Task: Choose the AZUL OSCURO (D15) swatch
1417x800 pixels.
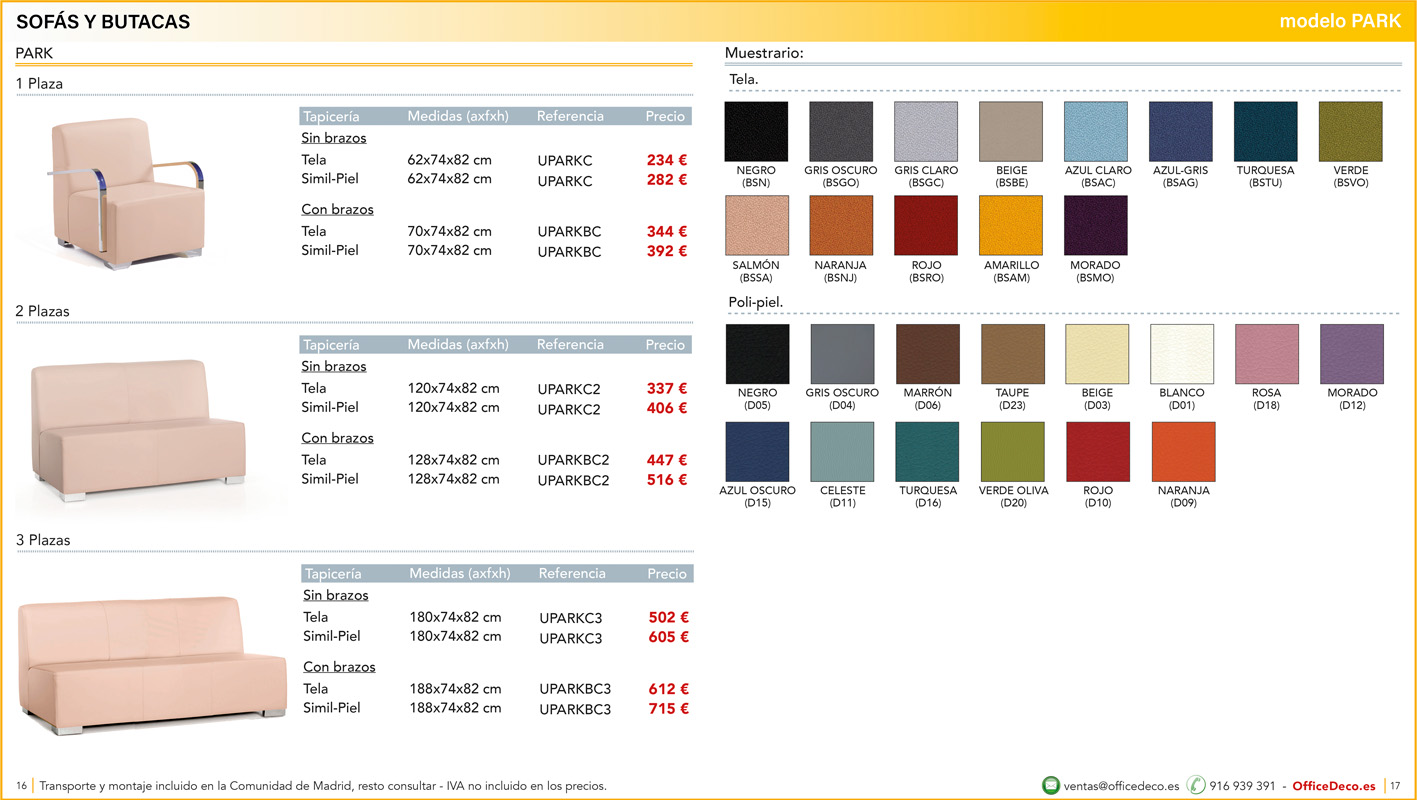Action: pyautogui.click(x=757, y=452)
